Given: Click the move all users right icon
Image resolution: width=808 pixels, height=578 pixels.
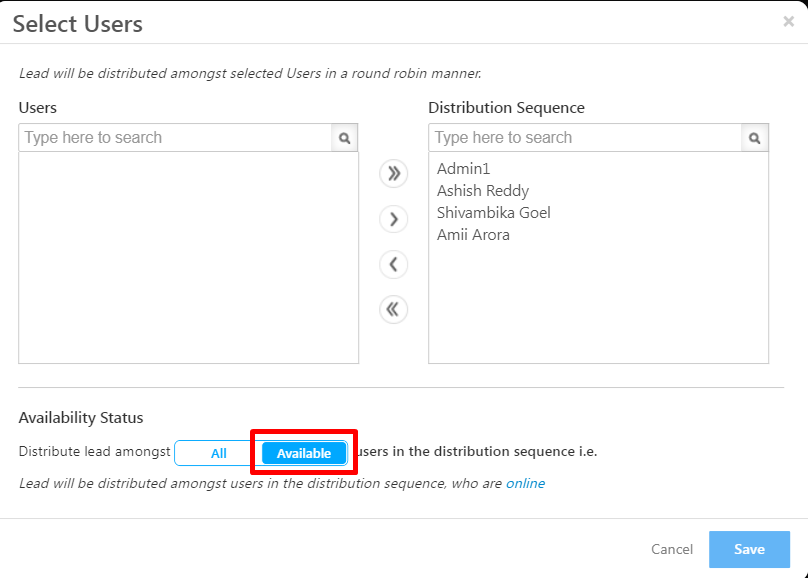Looking at the screenshot, I should click(394, 173).
